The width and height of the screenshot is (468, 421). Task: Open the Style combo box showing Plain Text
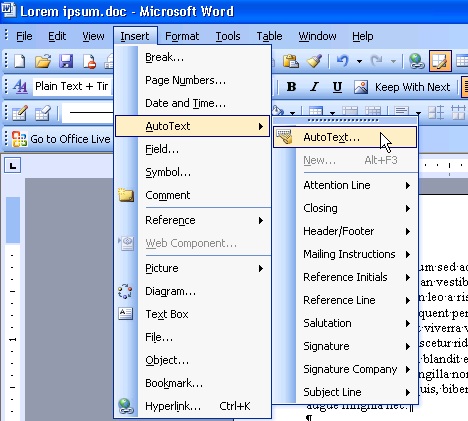72,87
